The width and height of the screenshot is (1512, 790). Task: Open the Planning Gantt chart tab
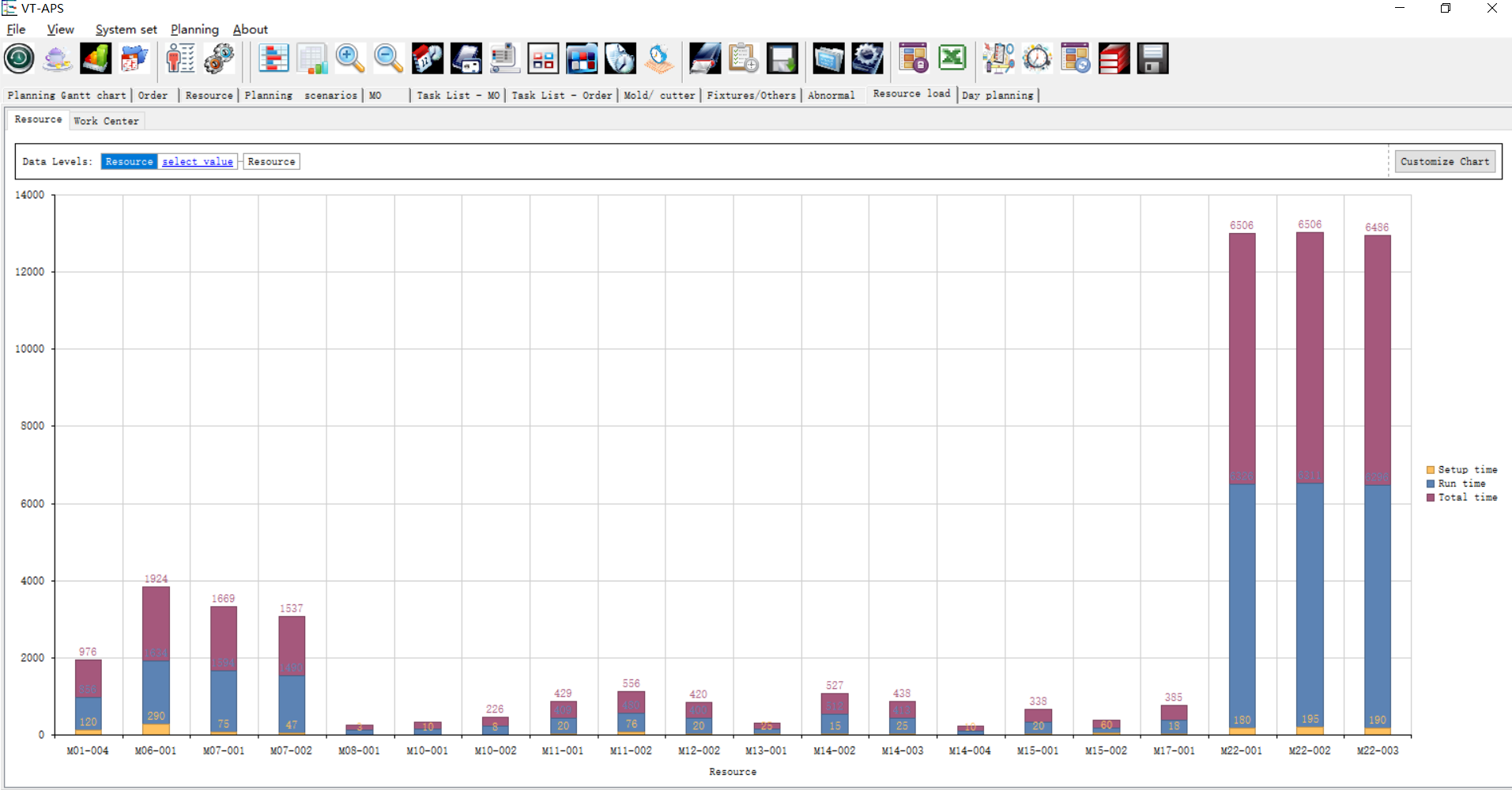[x=67, y=96]
